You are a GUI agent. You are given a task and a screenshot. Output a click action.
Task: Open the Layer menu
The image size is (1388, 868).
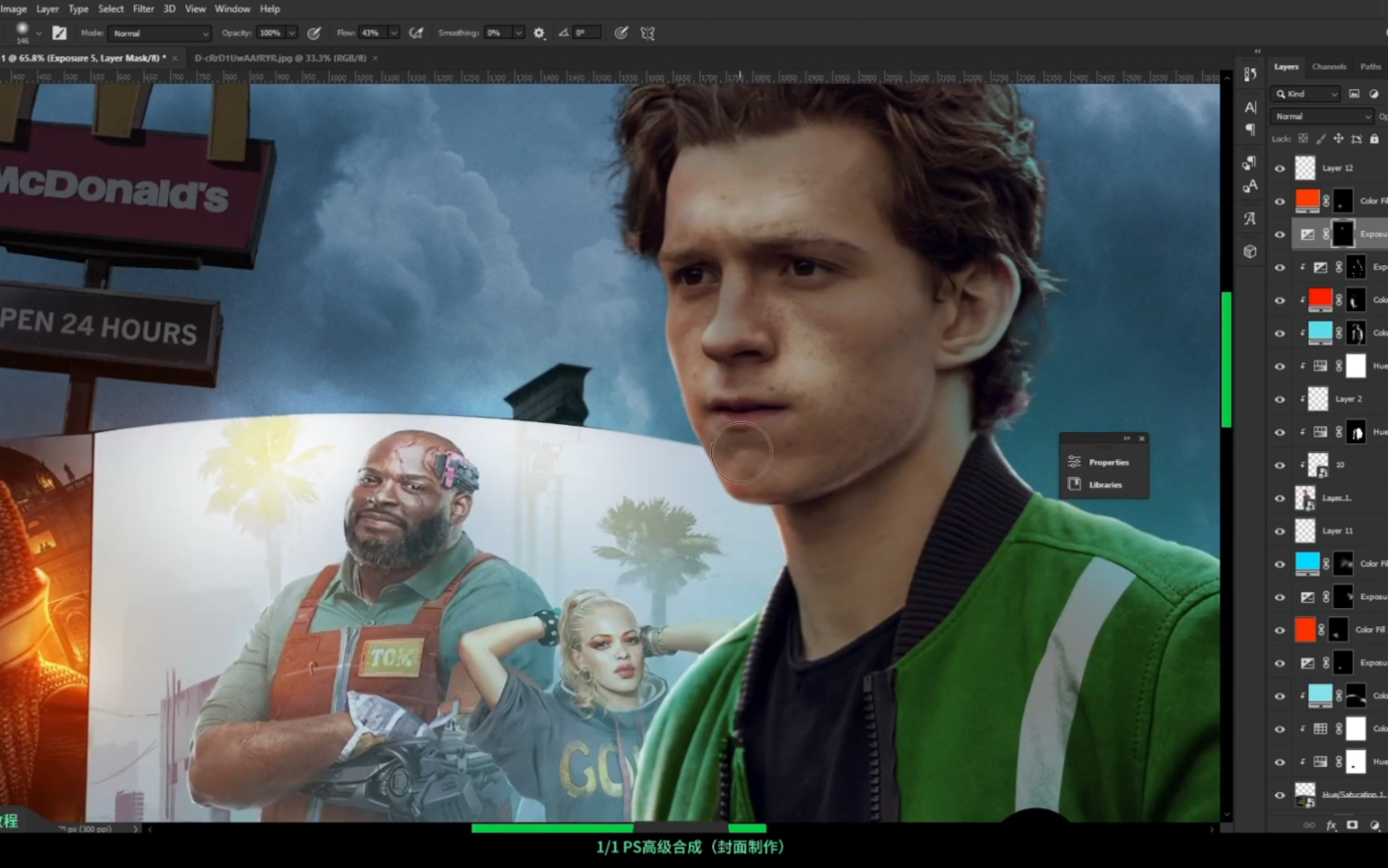pyautogui.click(x=48, y=9)
